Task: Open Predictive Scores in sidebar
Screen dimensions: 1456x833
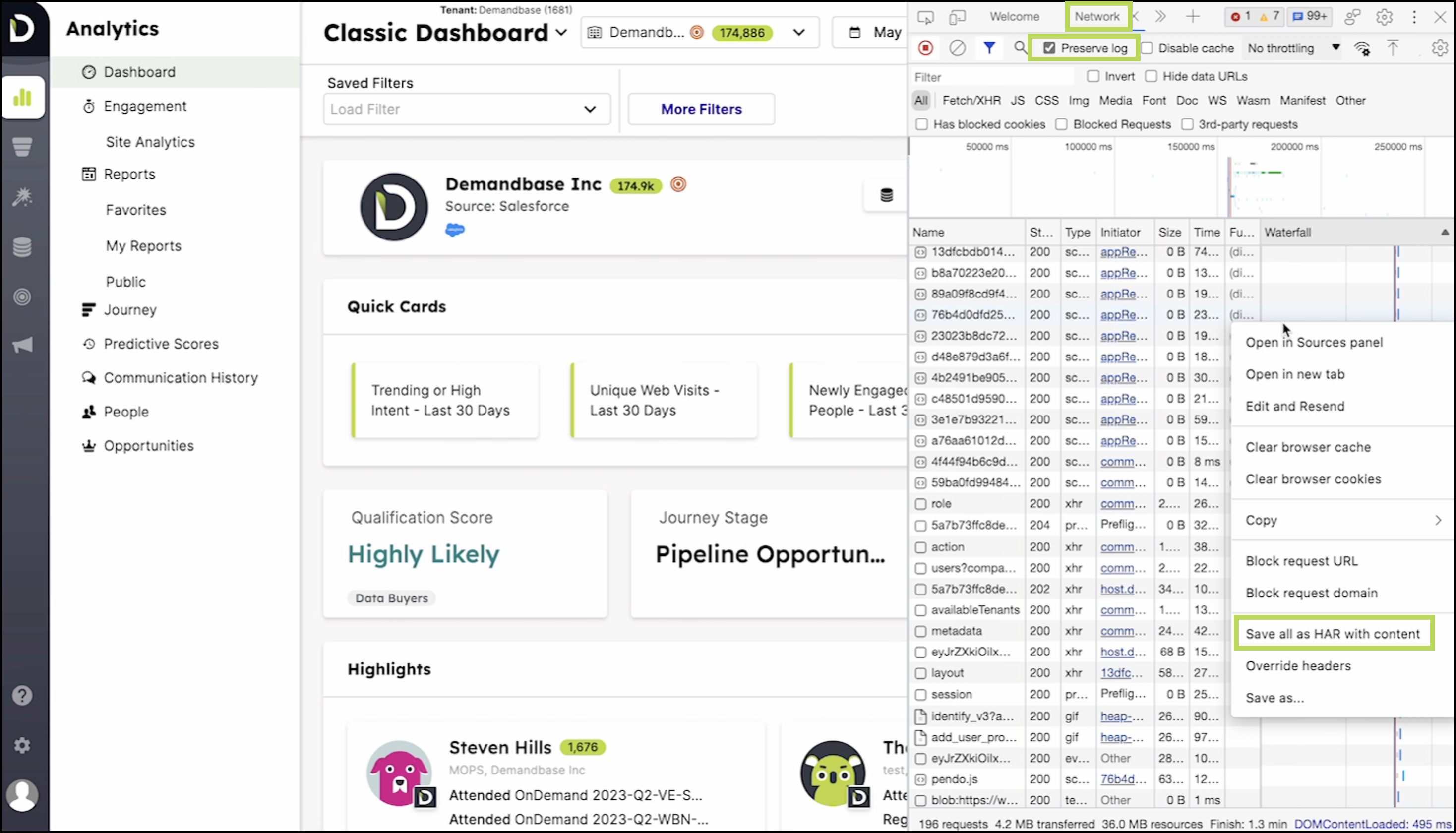Action: coord(161,344)
